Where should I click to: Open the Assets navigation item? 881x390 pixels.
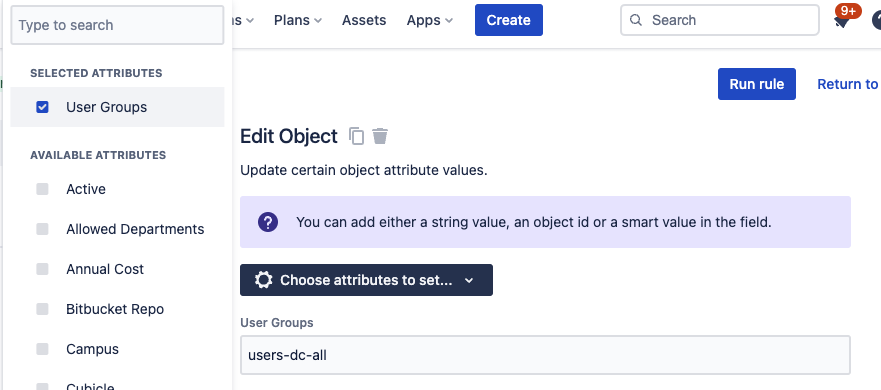(x=364, y=20)
